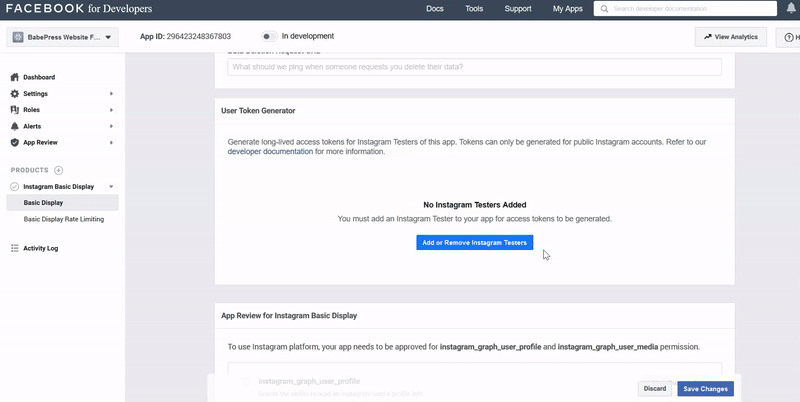Click the App Review shield icon
The height and width of the screenshot is (402, 800).
click(x=14, y=142)
